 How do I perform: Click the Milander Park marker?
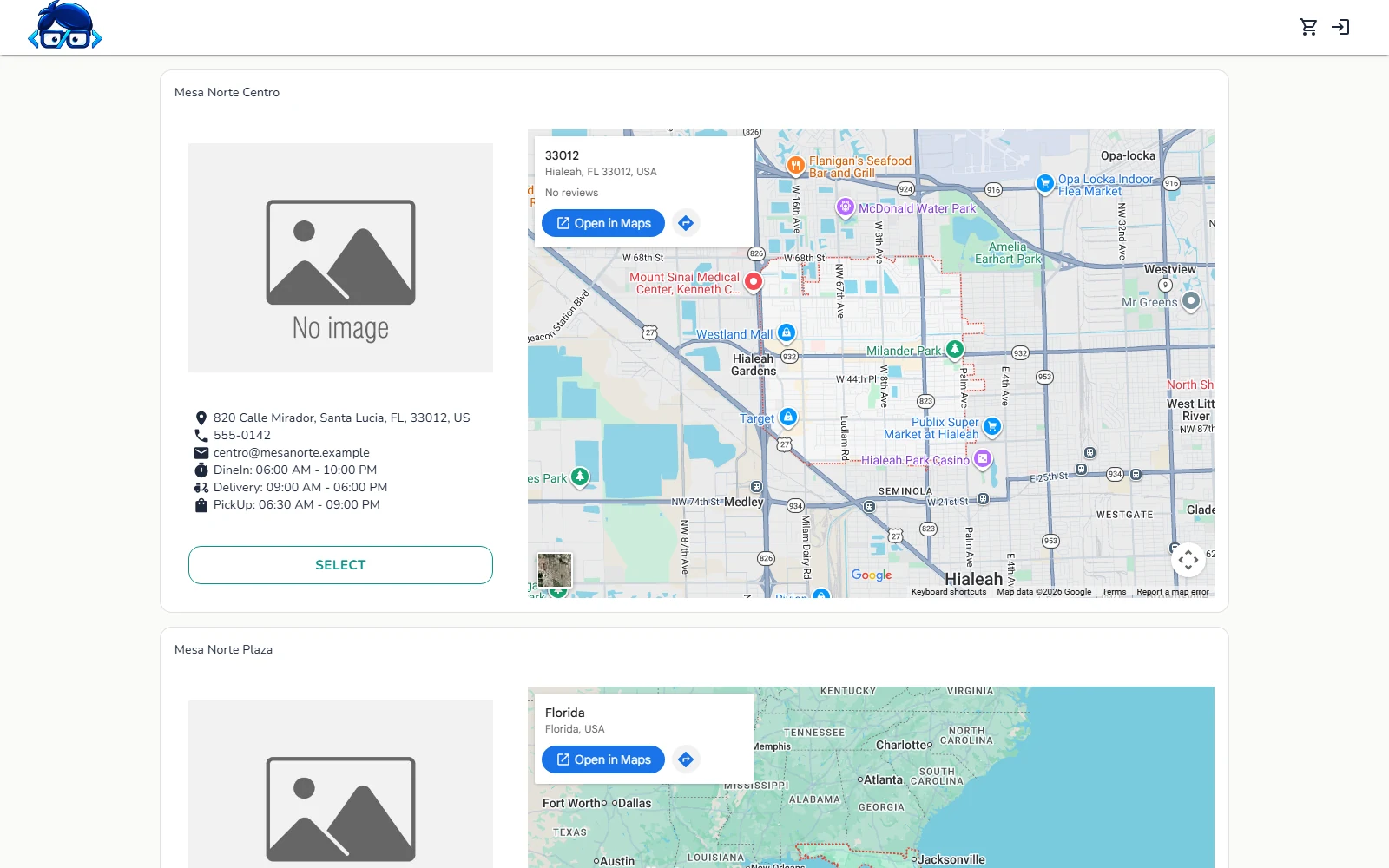(954, 349)
